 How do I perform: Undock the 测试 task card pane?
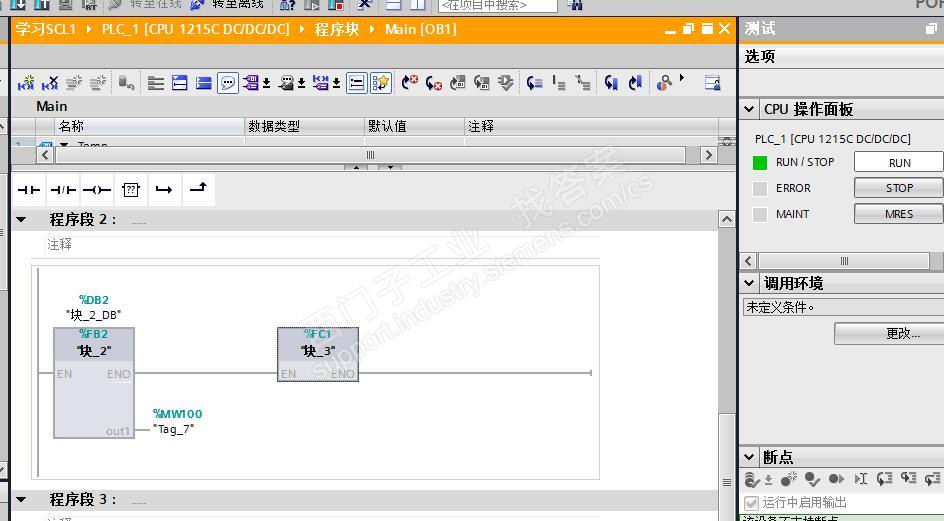pyautogui.click(x=931, y=28)
